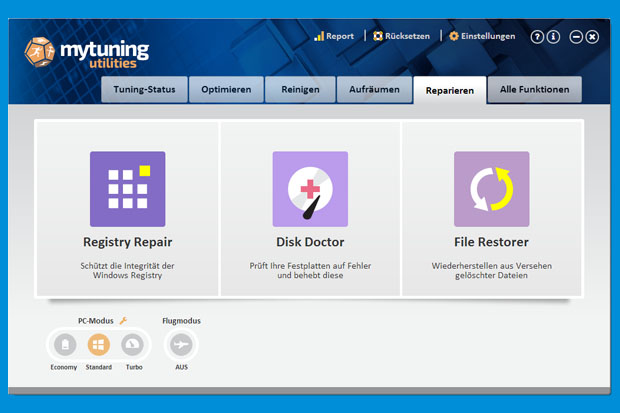Click the AUS status text
Viewport: 620px width, 413px height.
click(x=181, y=367)
